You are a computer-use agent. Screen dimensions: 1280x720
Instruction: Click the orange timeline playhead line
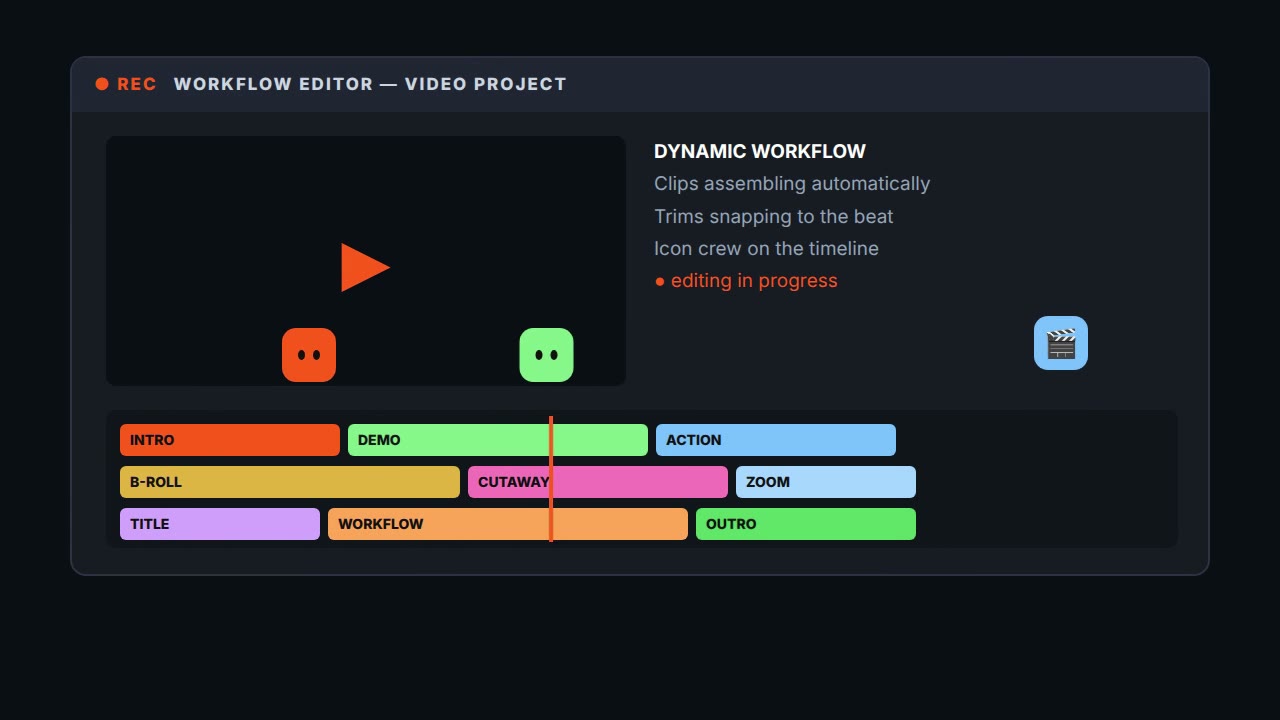551,479
